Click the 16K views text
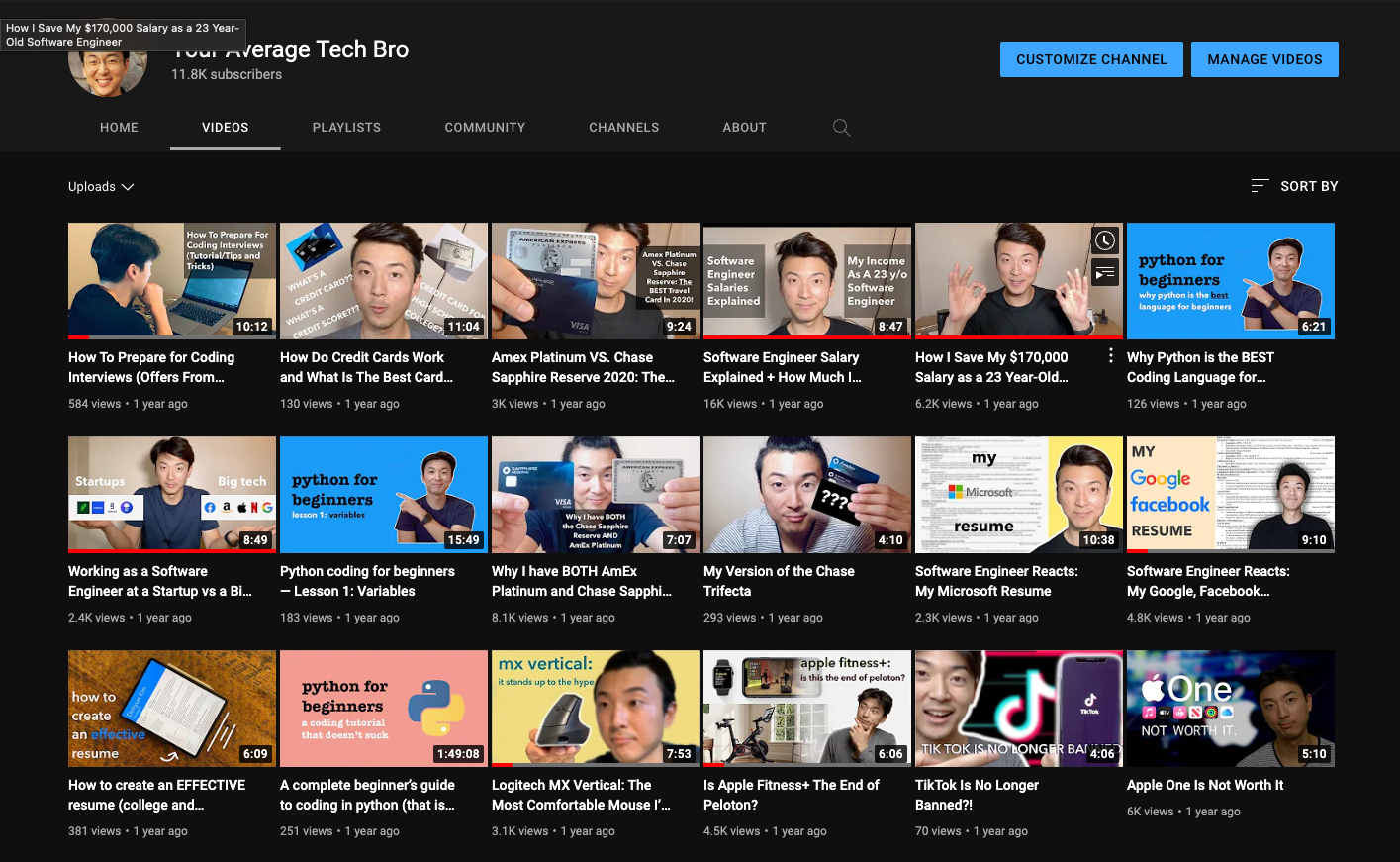The height and width of the screenshot is (862, 1400). click(730, 404)
